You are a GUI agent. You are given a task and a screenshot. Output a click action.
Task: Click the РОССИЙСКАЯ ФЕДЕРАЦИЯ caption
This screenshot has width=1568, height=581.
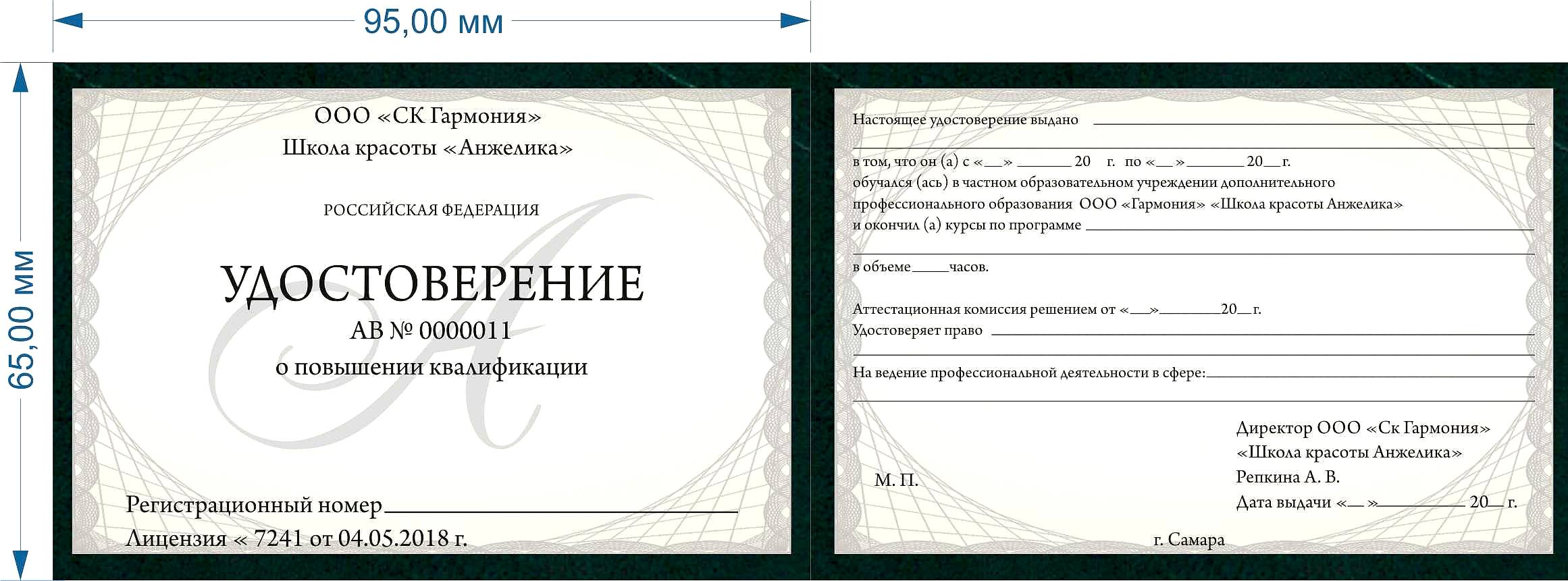[x=431, y=210]
